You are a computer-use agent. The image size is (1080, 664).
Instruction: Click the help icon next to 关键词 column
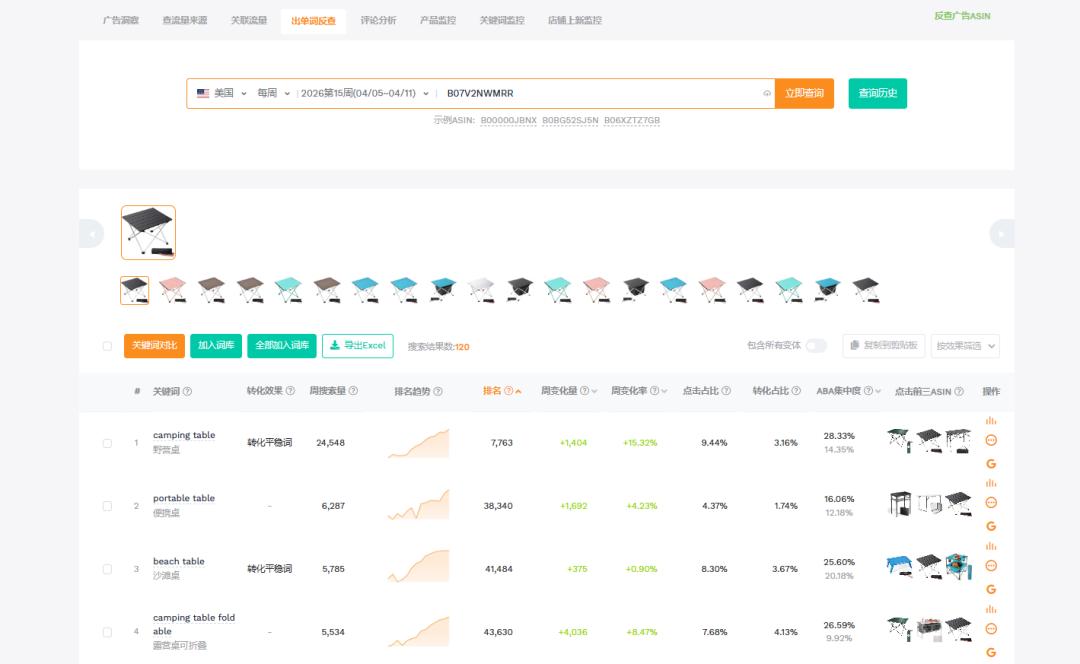pyautogui.click(x=187, y=391)
